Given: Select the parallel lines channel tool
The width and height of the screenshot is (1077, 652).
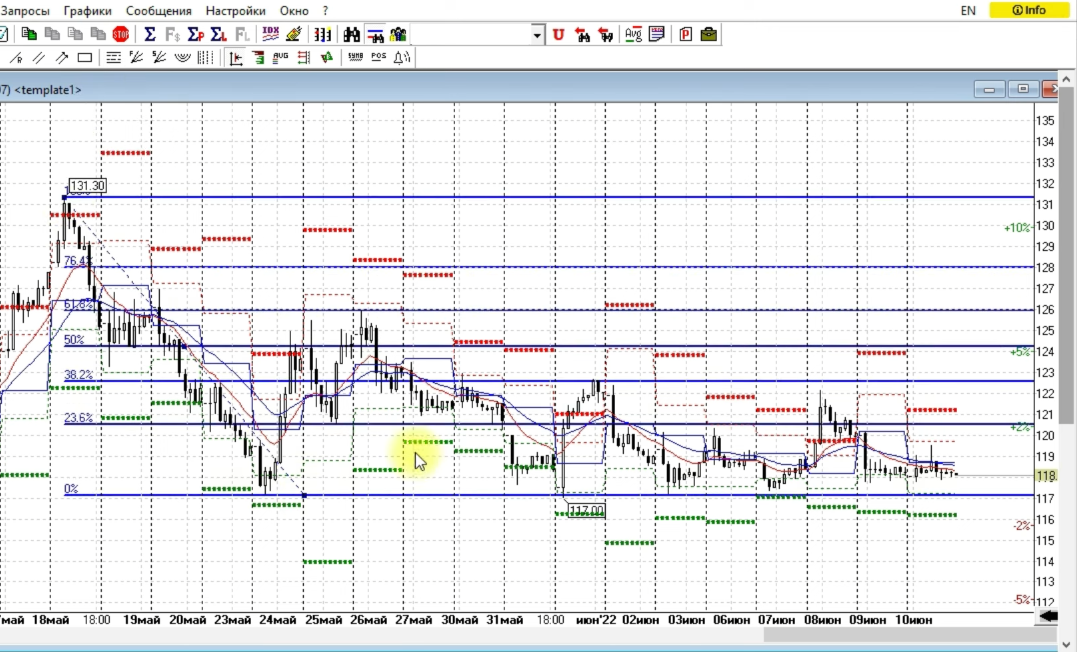Looking at the screenshot, I should [39, 58].
